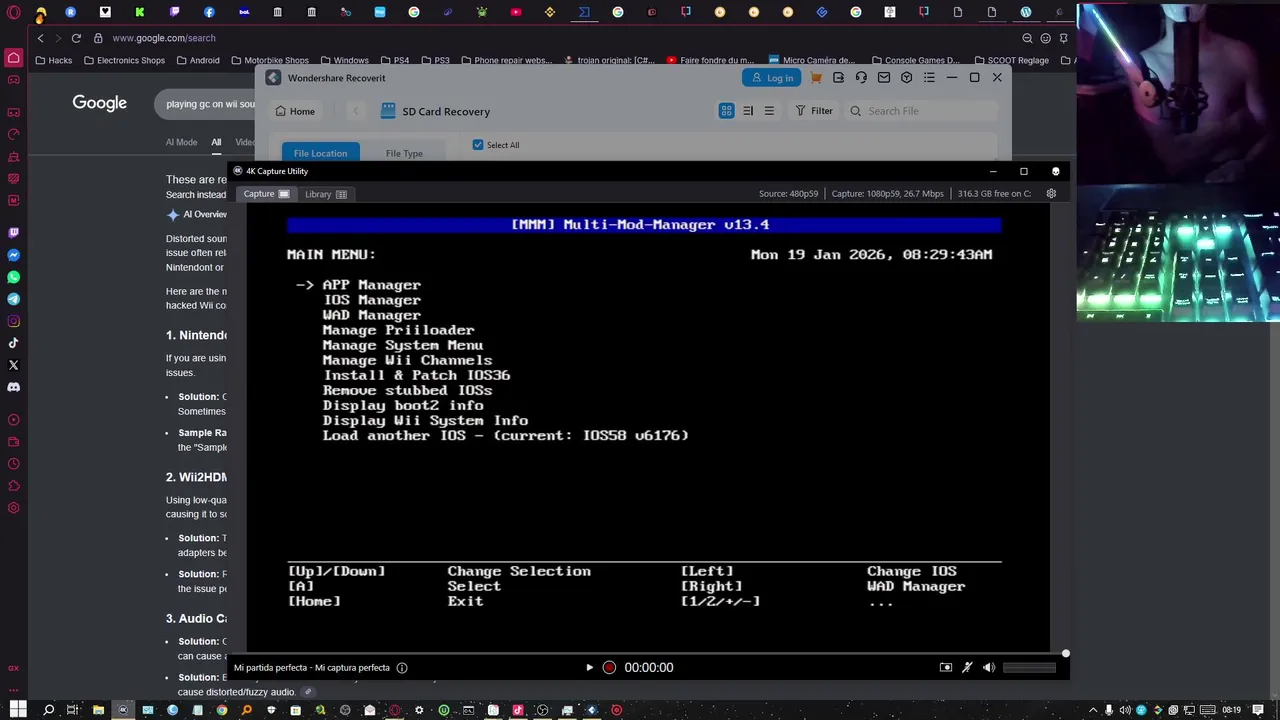Open the Electronics Shops bookmarks folder
1280x720 pixels.
124,60
